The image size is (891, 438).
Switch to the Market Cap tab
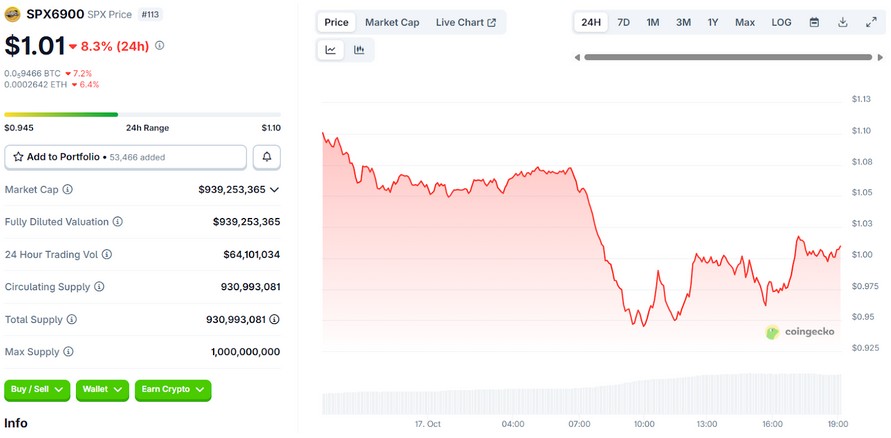pyautogui.click(x=392, y=22)
